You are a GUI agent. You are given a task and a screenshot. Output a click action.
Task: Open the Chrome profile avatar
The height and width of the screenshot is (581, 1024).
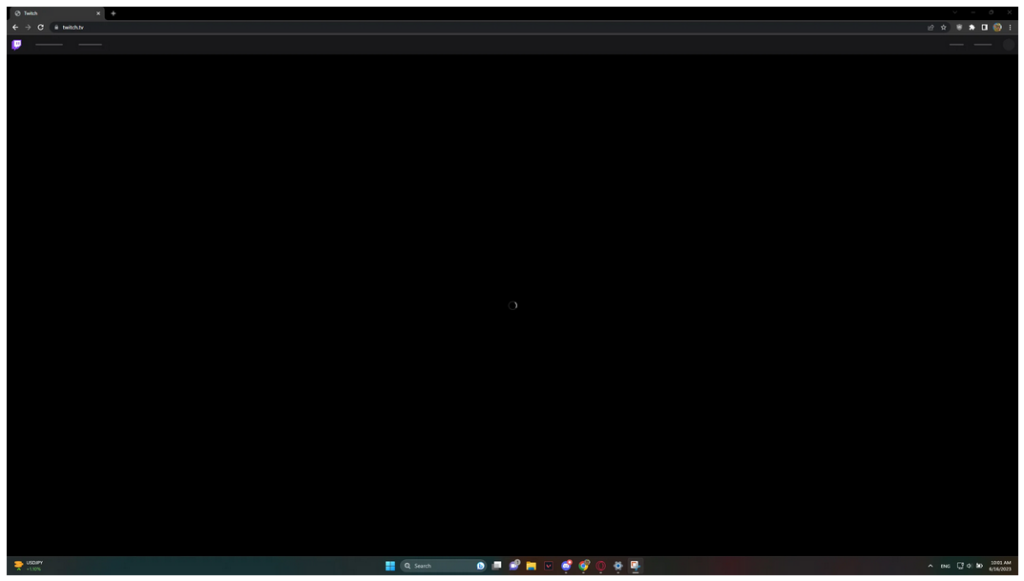[997, 27]
